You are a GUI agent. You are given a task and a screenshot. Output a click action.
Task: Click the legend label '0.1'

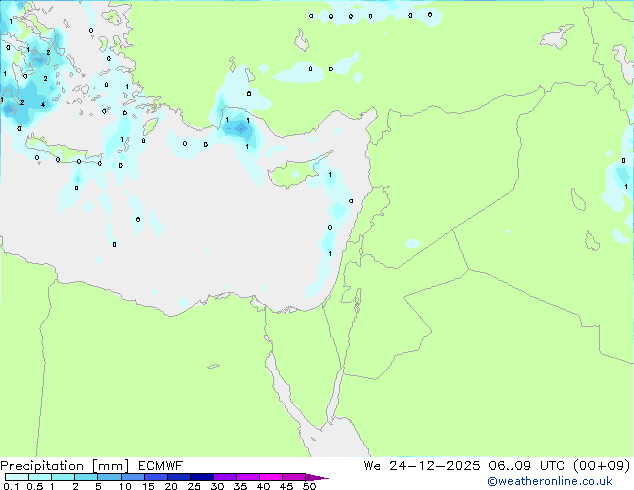[x=11, y=486]
